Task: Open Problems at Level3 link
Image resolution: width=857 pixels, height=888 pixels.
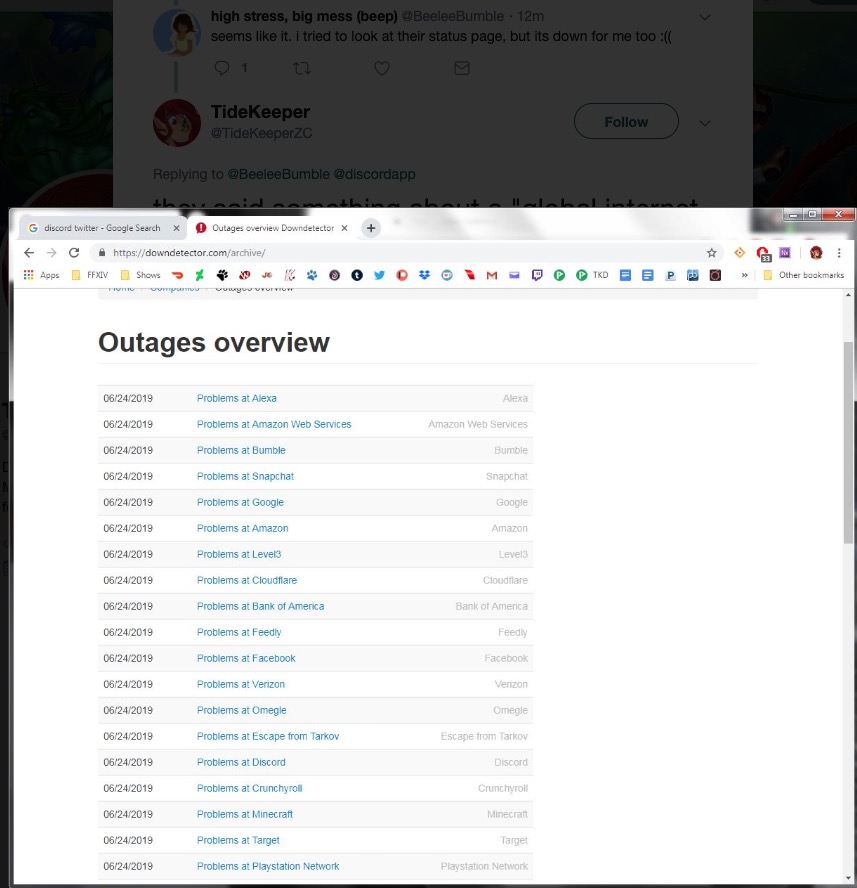Action: [x=239, y=554]
